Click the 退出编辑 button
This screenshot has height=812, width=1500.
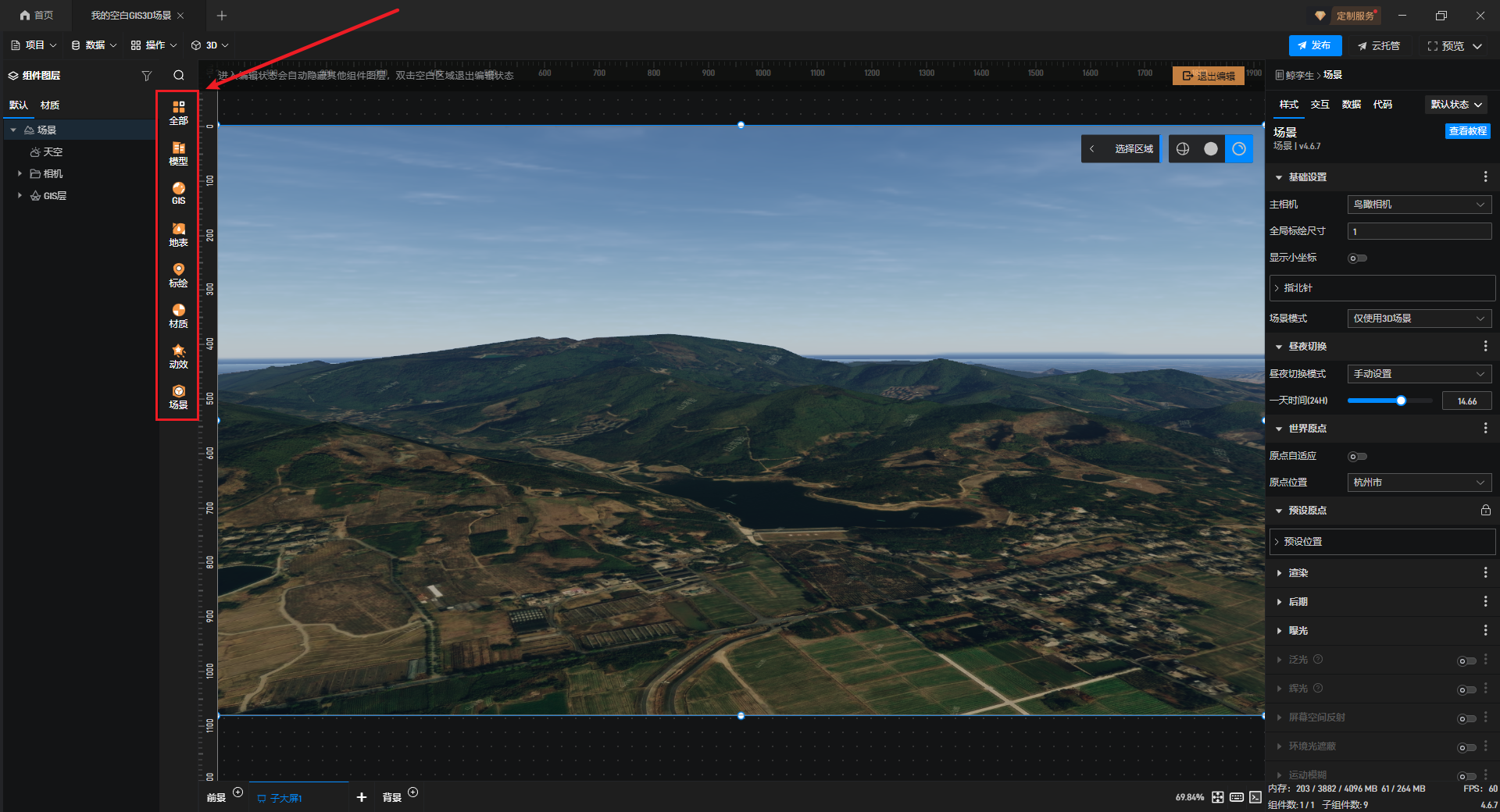click(1208, 76)
